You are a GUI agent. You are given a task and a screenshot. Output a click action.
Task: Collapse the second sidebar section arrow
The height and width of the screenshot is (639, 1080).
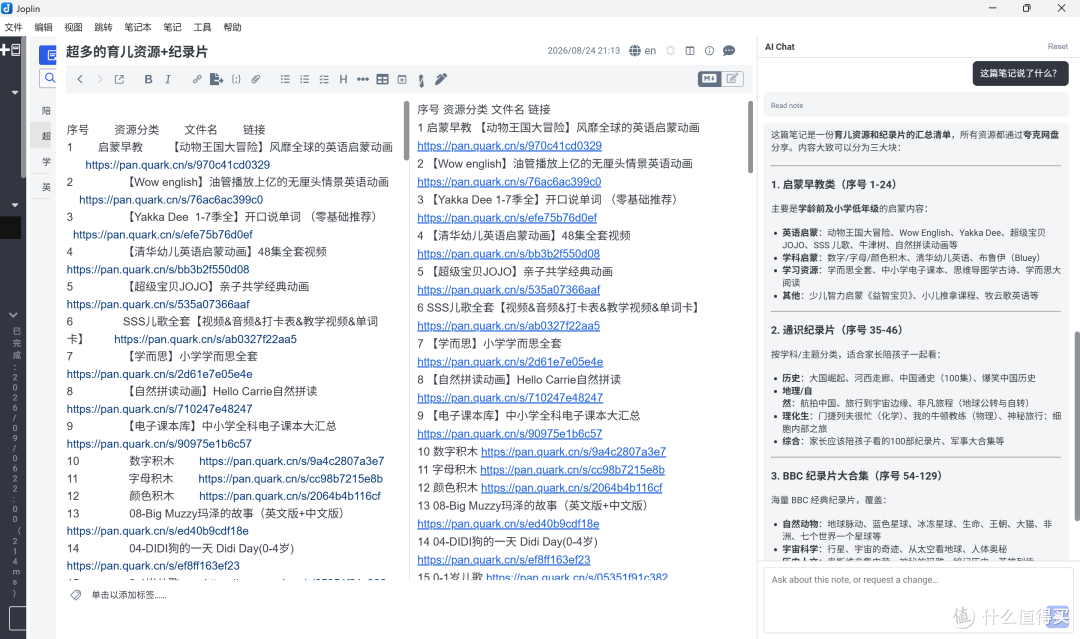click(14, 205)
